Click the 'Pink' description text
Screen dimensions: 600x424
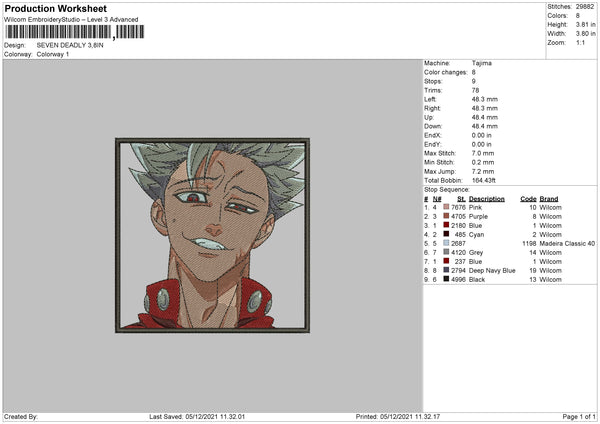[475, 207]
